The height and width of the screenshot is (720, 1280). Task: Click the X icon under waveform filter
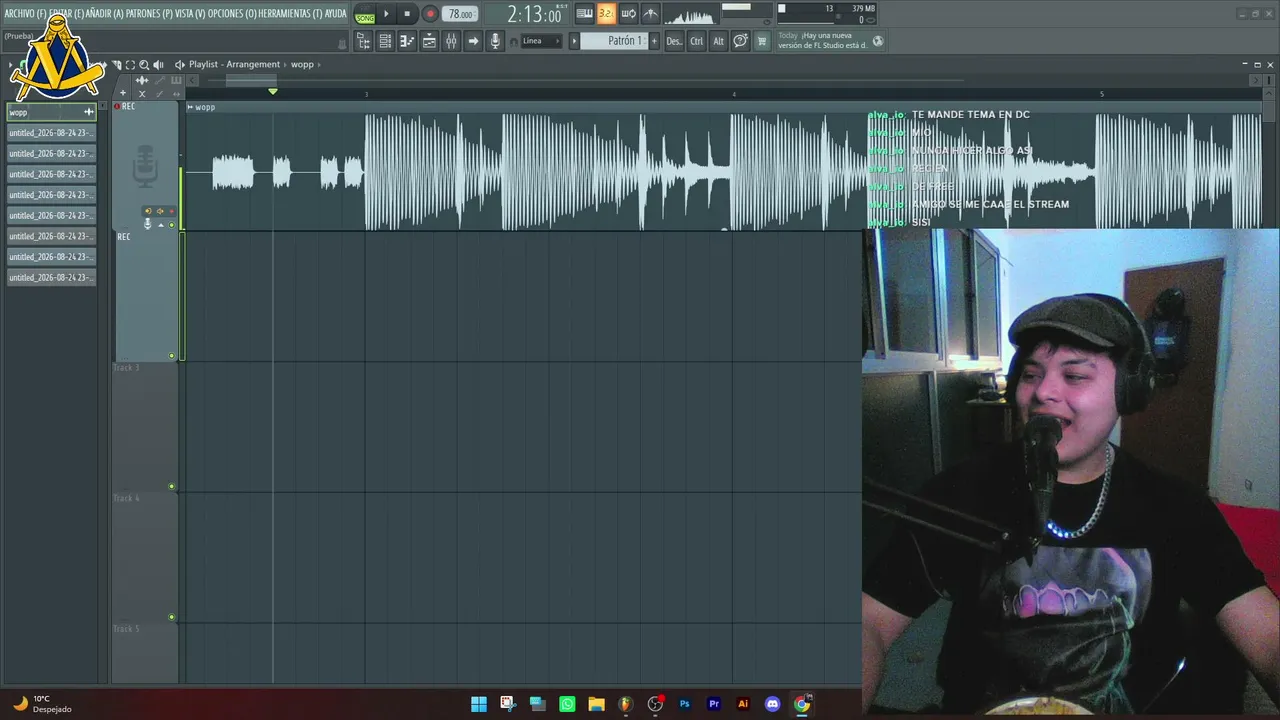pyautogui.click(x=142, y=94)
